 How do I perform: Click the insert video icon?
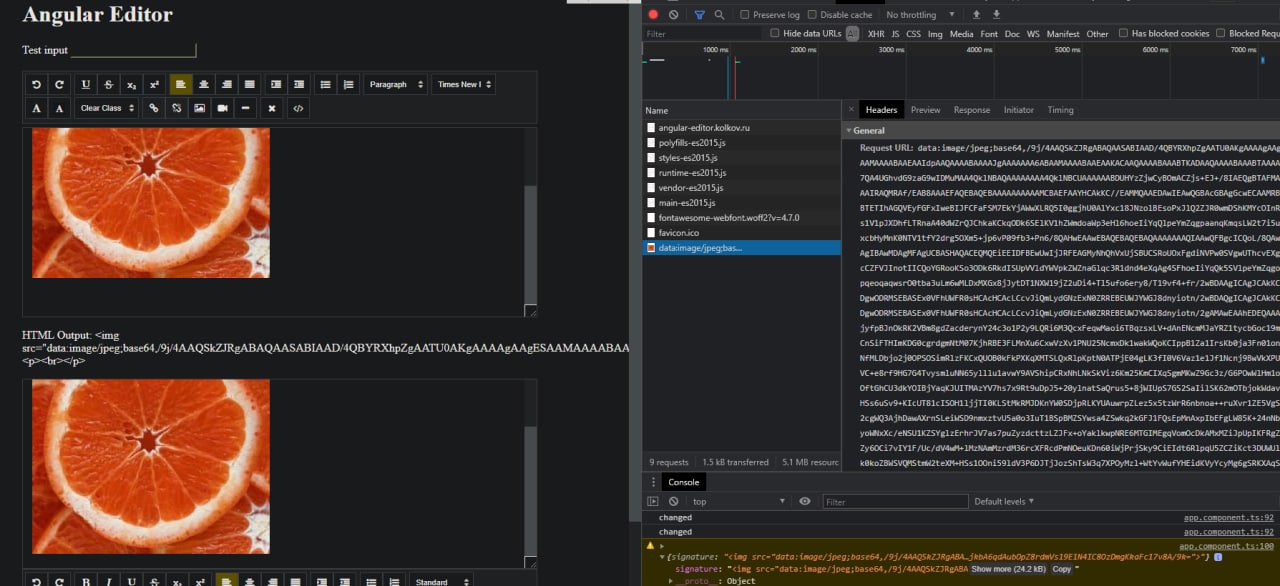223,108
